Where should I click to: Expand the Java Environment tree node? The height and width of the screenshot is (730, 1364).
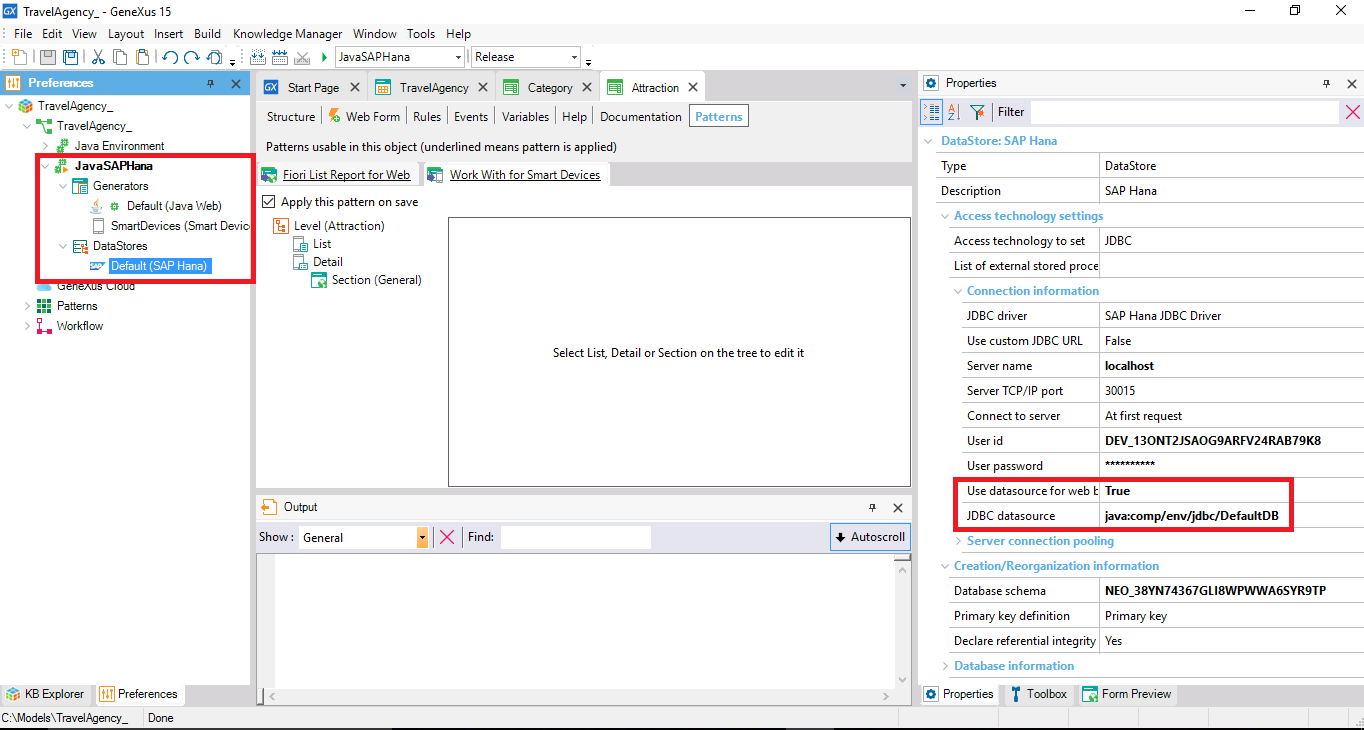coord(44,146)
